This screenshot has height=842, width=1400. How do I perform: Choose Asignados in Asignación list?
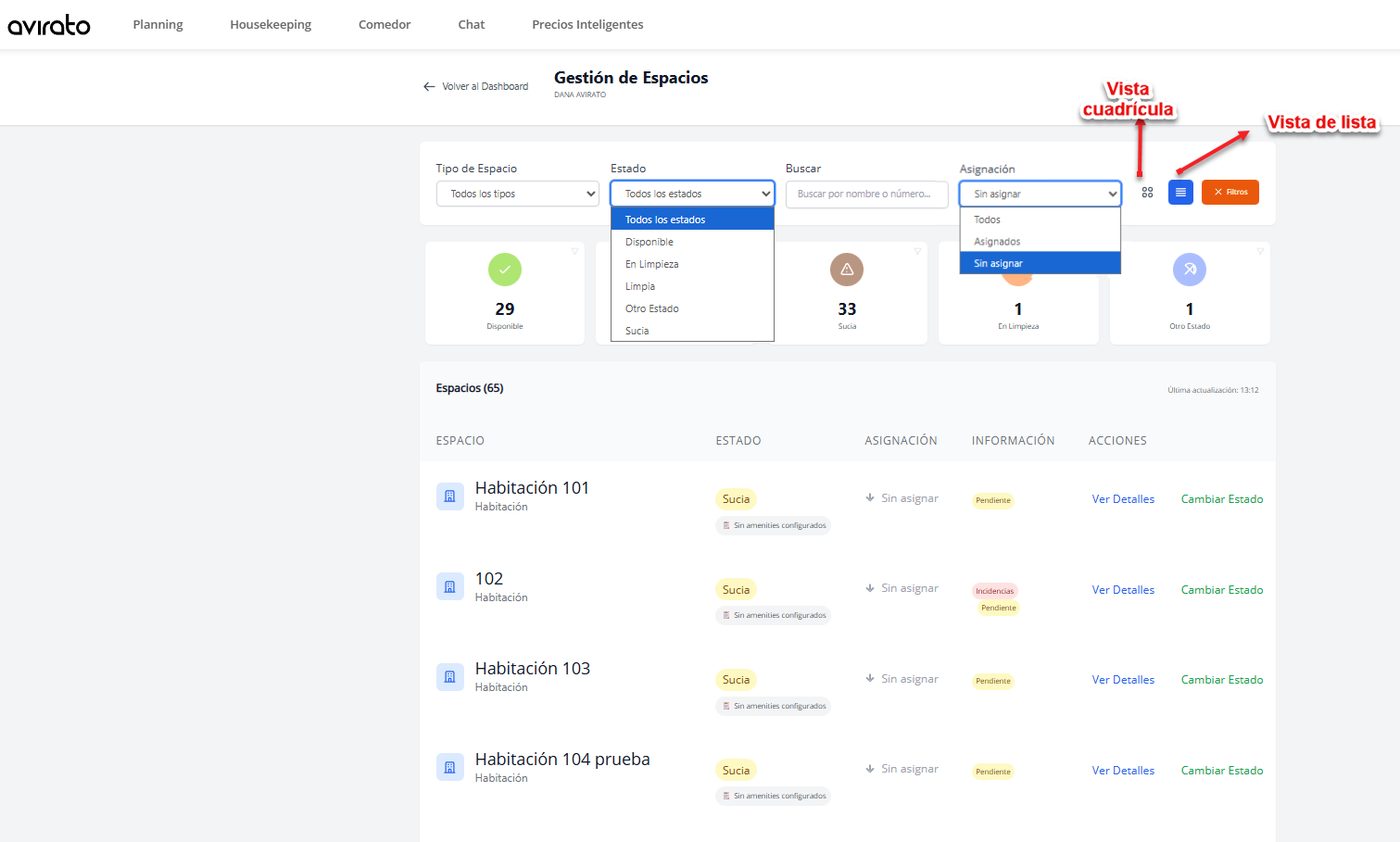[x=1040, y=241]
